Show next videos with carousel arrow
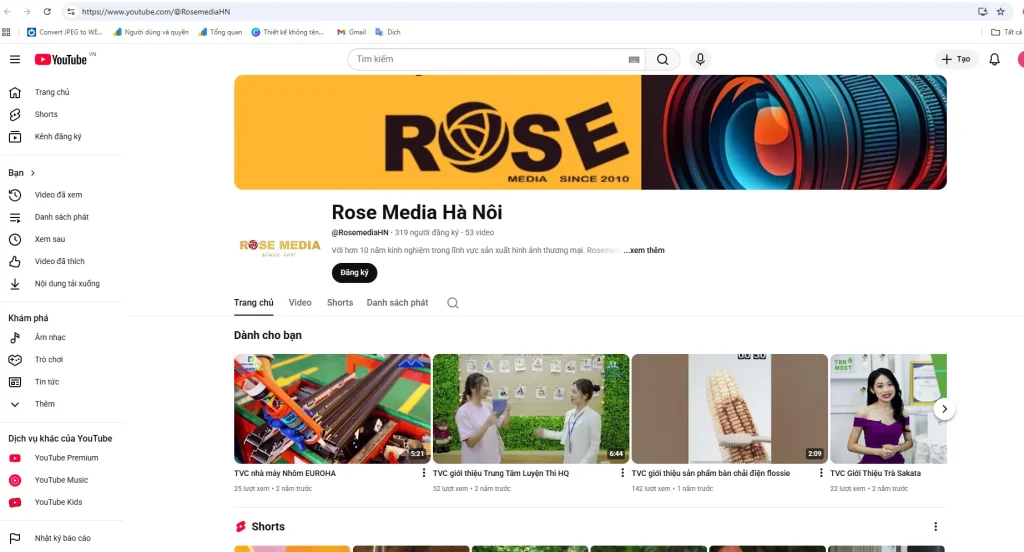This screenshot has width=1024, height=552. point(944,409)
